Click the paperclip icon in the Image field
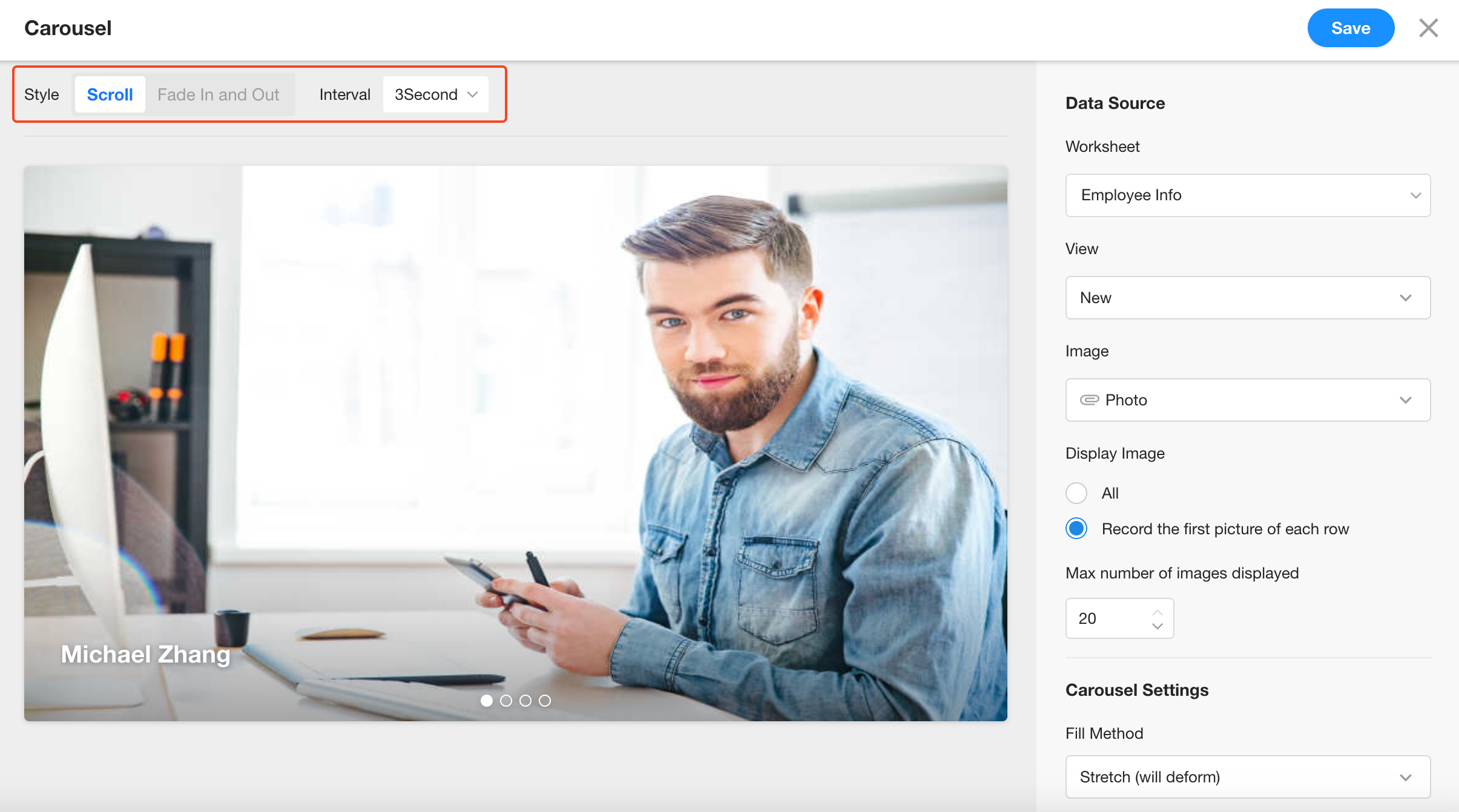Image resolution: width=1459 pixels, height=812 pixels. click(1089, 400)
